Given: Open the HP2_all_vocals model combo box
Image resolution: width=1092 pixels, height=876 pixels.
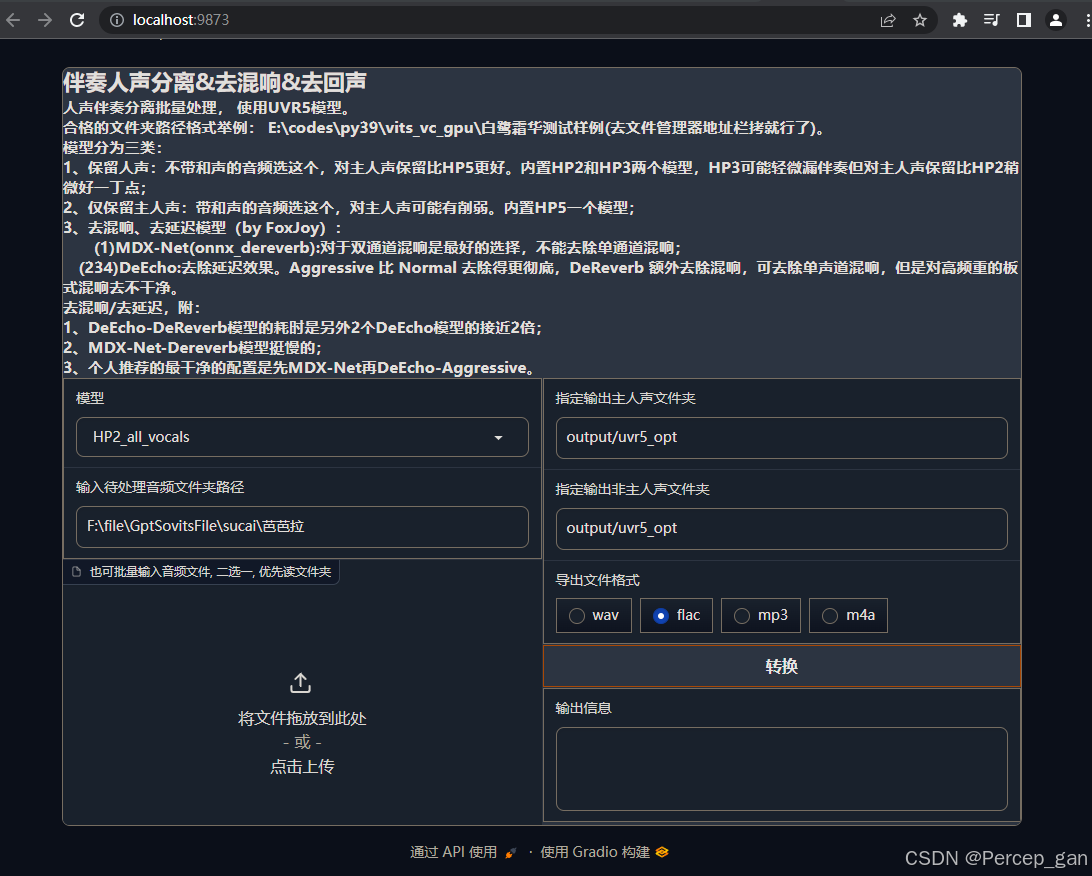Looking at the screenshot, I should 302,437.
